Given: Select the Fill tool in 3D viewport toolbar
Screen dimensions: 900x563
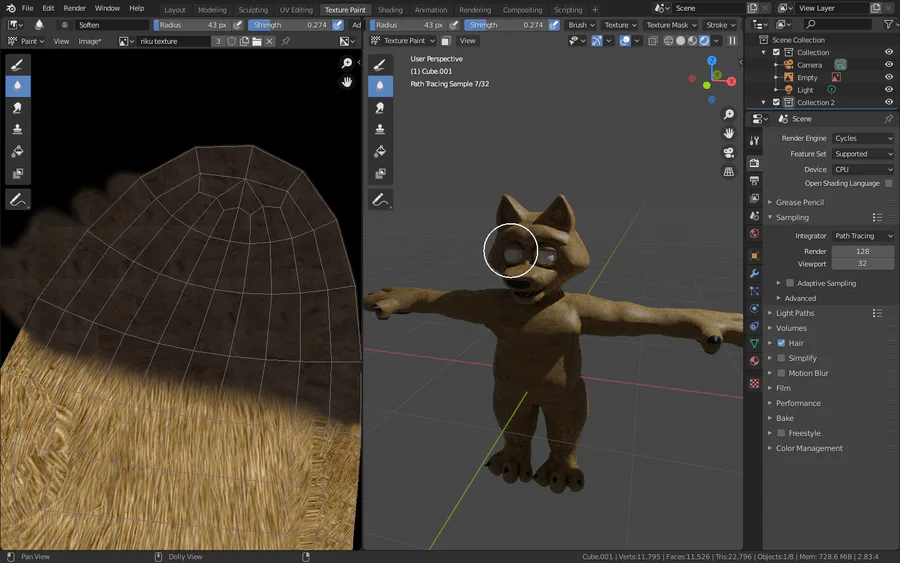Looking at the screenshot, I should (x=380, y=151).
